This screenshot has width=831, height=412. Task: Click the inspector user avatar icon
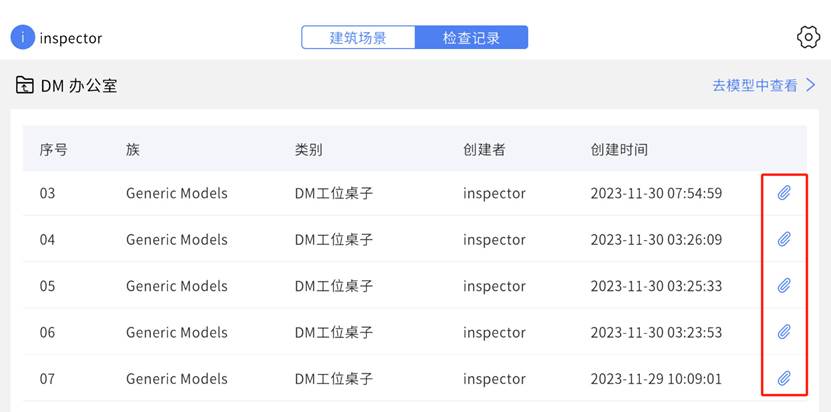[x=22, y=38]
